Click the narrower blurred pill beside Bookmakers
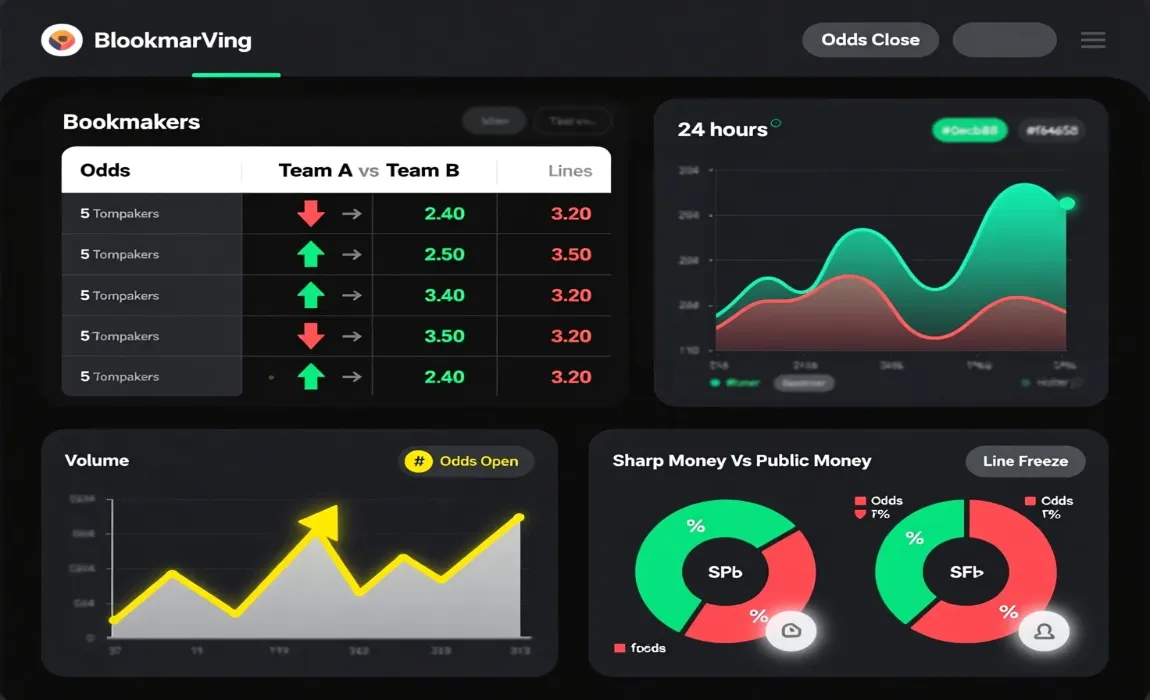Screen dimensions: 1150x700 (x=494, y=121)
